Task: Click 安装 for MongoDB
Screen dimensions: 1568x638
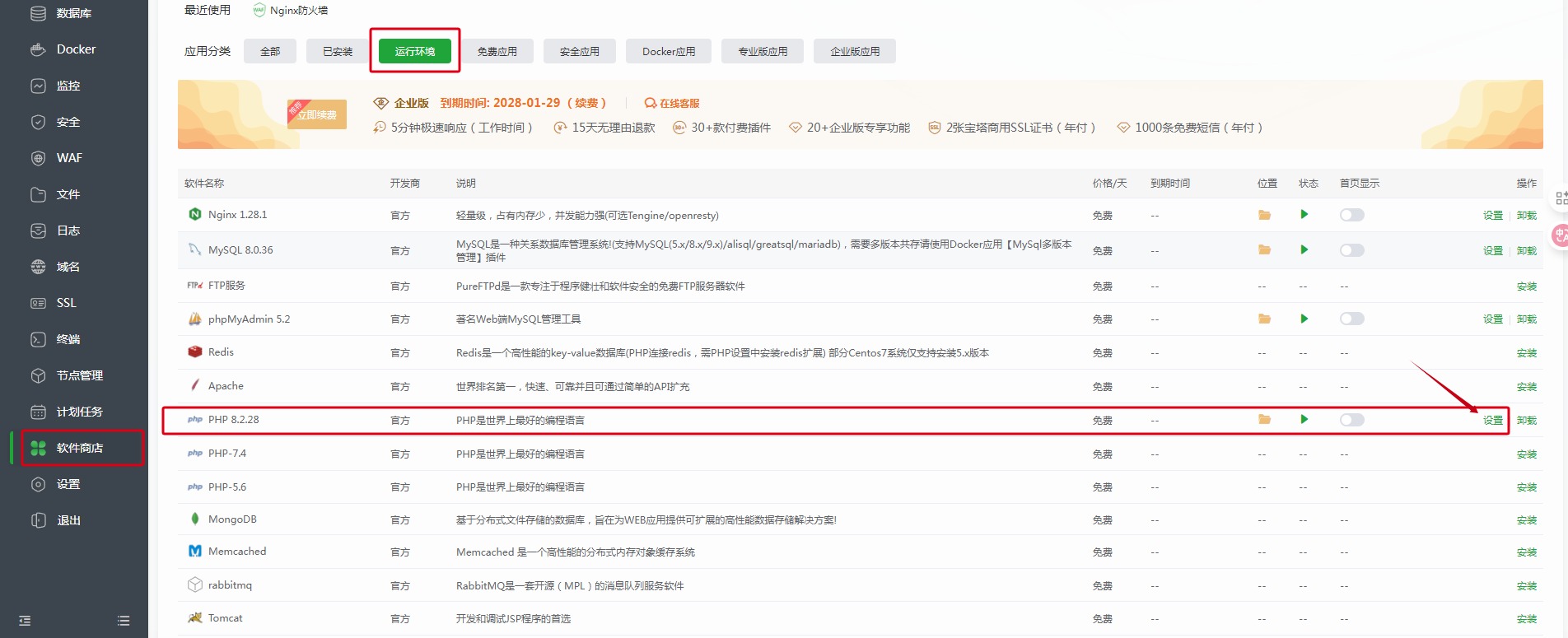Action: click(1527, 520)
